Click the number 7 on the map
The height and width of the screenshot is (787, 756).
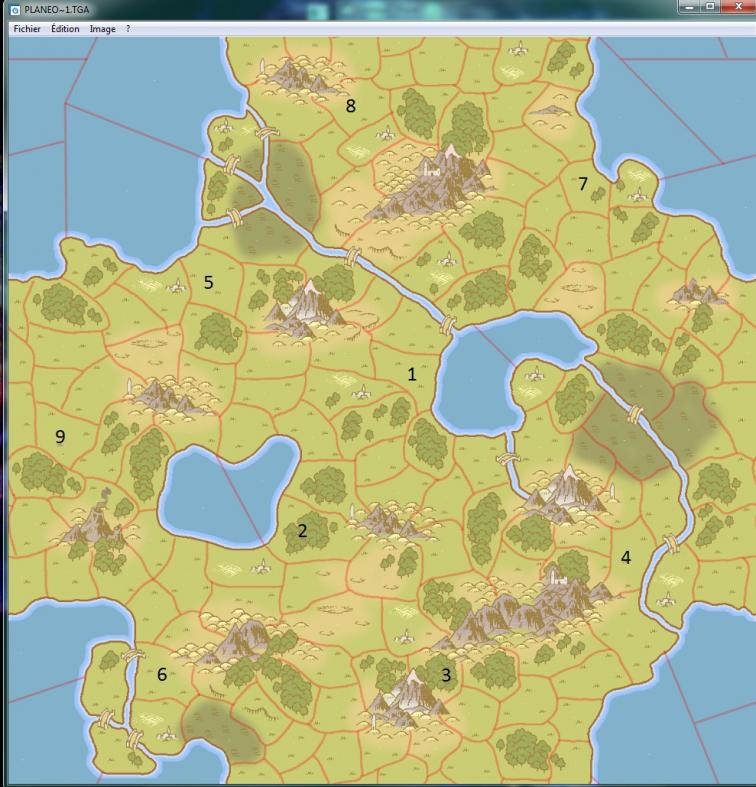[x=583, y=183]
